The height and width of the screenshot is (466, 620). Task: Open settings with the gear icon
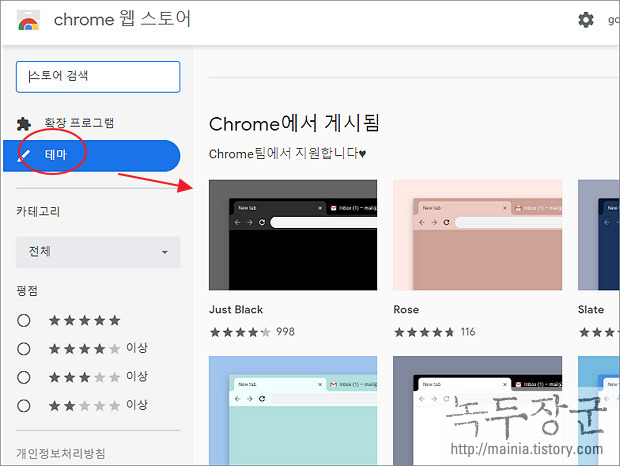tap(586, 19)
